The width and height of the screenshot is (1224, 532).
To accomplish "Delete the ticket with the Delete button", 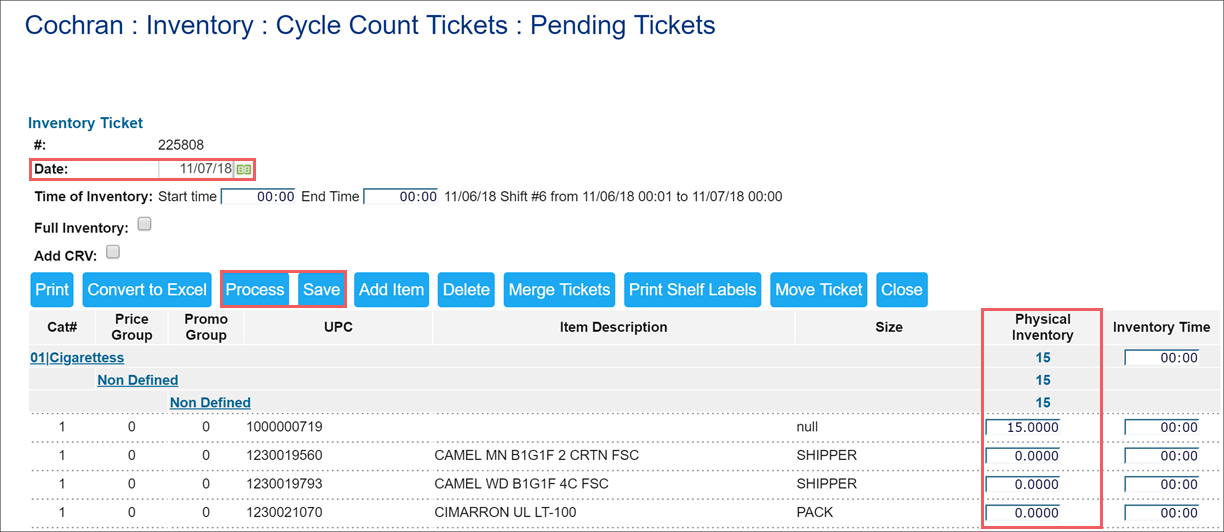I will click(466, 290).
